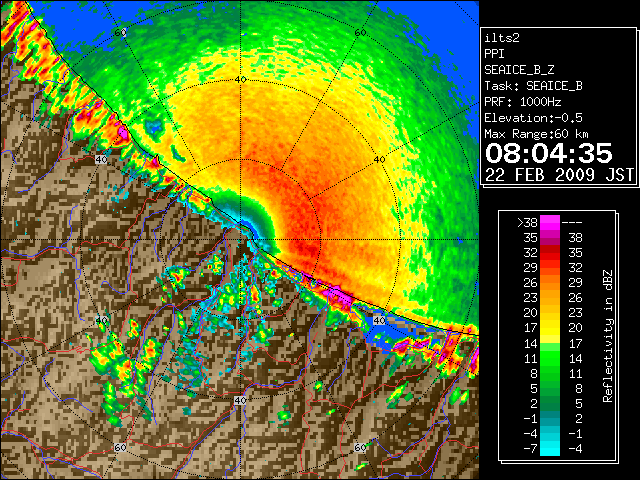Viewport: 640px width, 480px height.
Task: Click the "22 FEB 2009 JST" date
Action: (x=559, y=175)
